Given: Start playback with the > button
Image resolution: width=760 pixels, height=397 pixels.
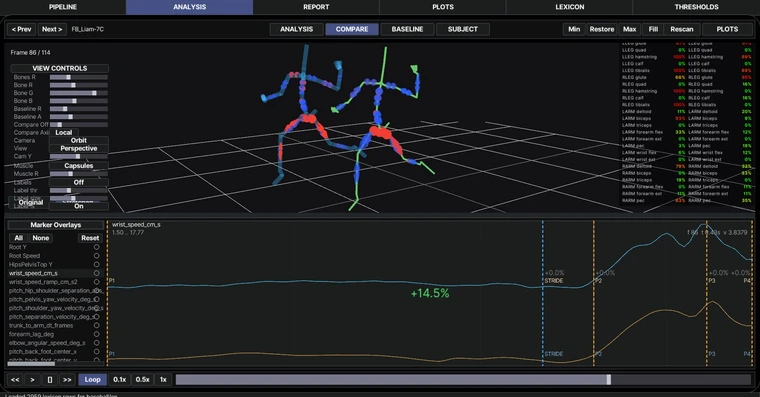Looking at the screenshot, I should pos(32,380).
